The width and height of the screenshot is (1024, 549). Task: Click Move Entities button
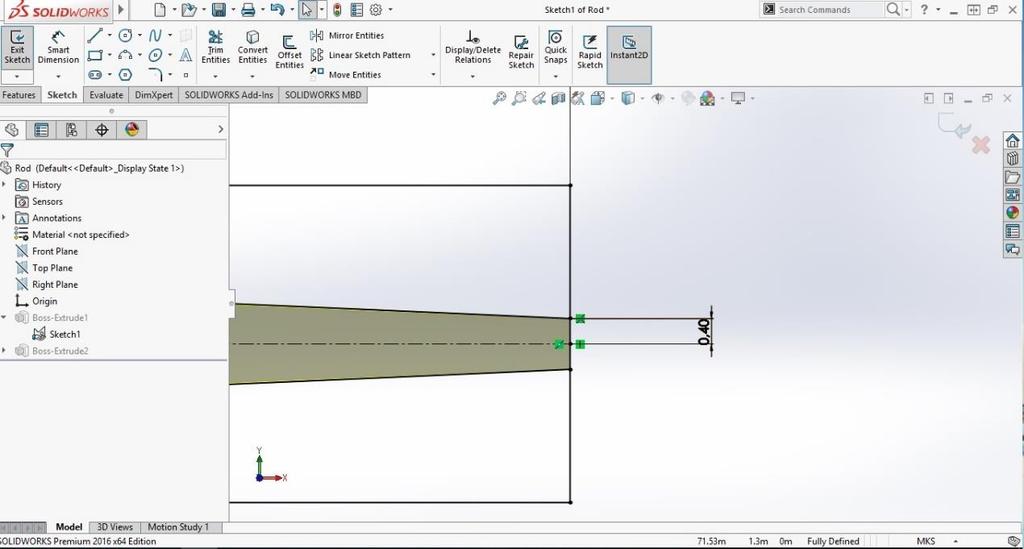pos(345,74)
